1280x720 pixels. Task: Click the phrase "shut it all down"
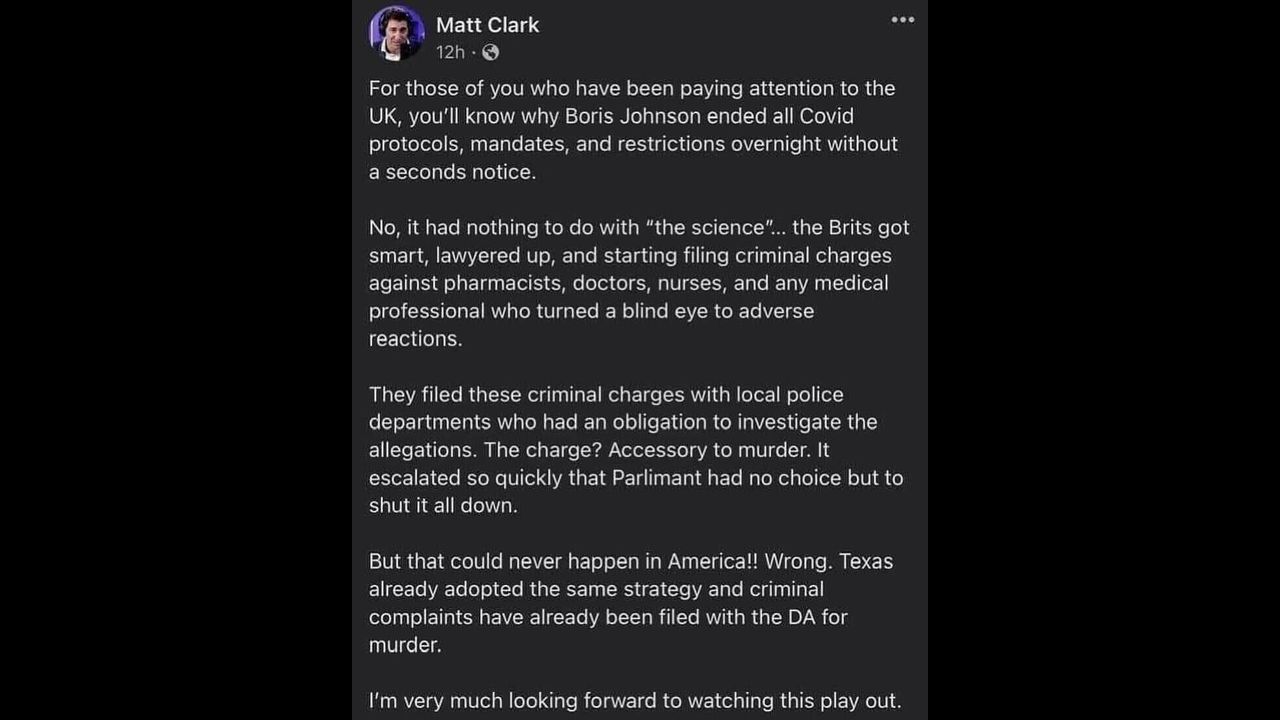(x=443, y=506)
